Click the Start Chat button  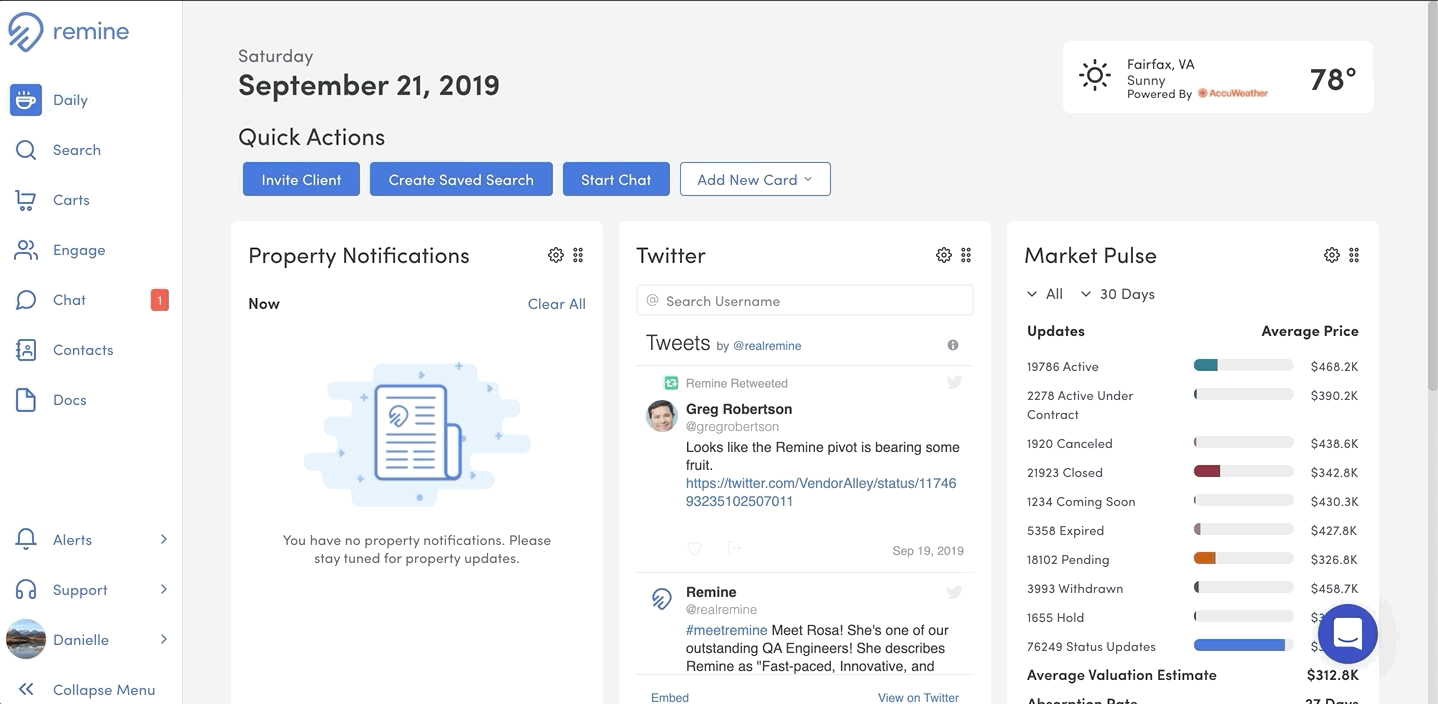pyautogui.click(x=616, y=179)
